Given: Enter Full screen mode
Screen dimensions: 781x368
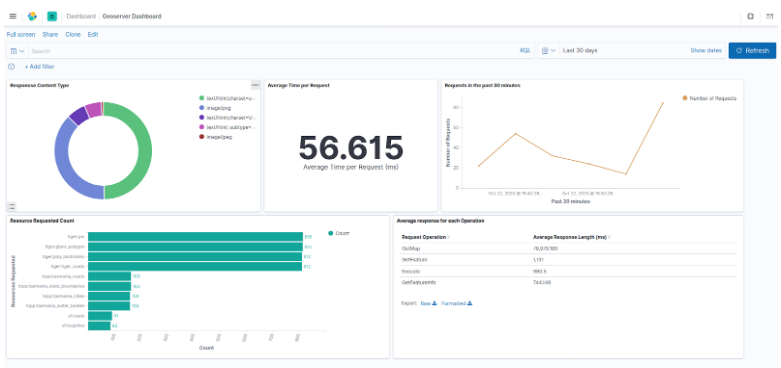Looking at the screenshot, I should pyautogui.click(x=21, y=35).
